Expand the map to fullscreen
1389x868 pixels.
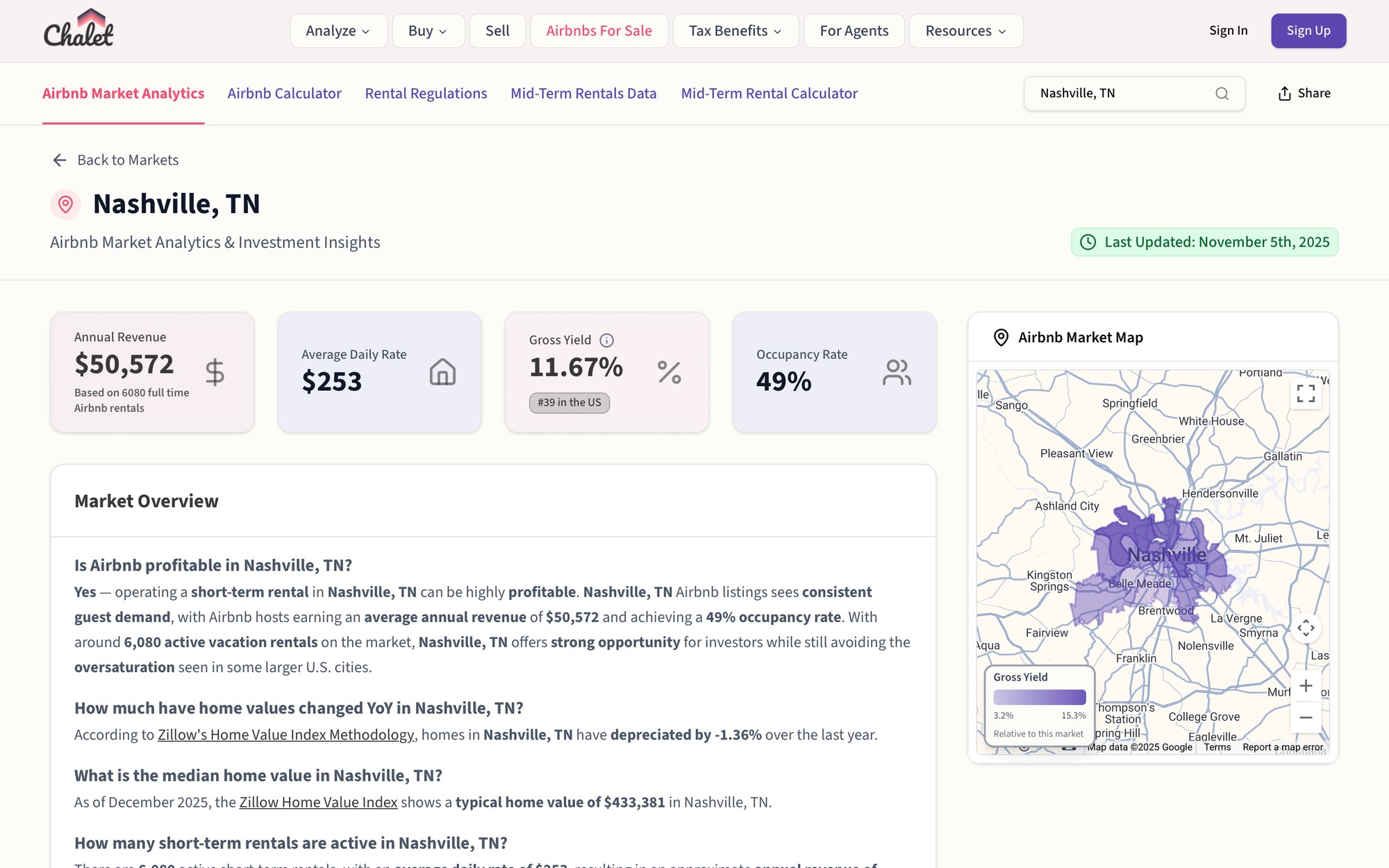(1306, 394)
